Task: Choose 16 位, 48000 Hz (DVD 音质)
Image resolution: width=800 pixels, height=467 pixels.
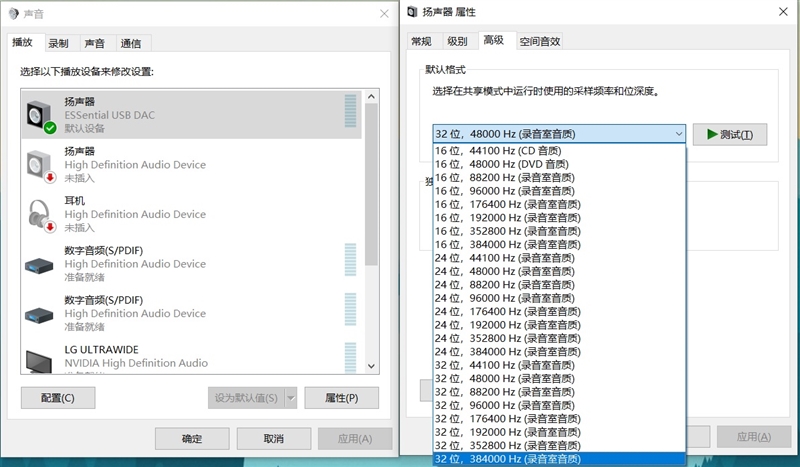Action: coord(559,164)
